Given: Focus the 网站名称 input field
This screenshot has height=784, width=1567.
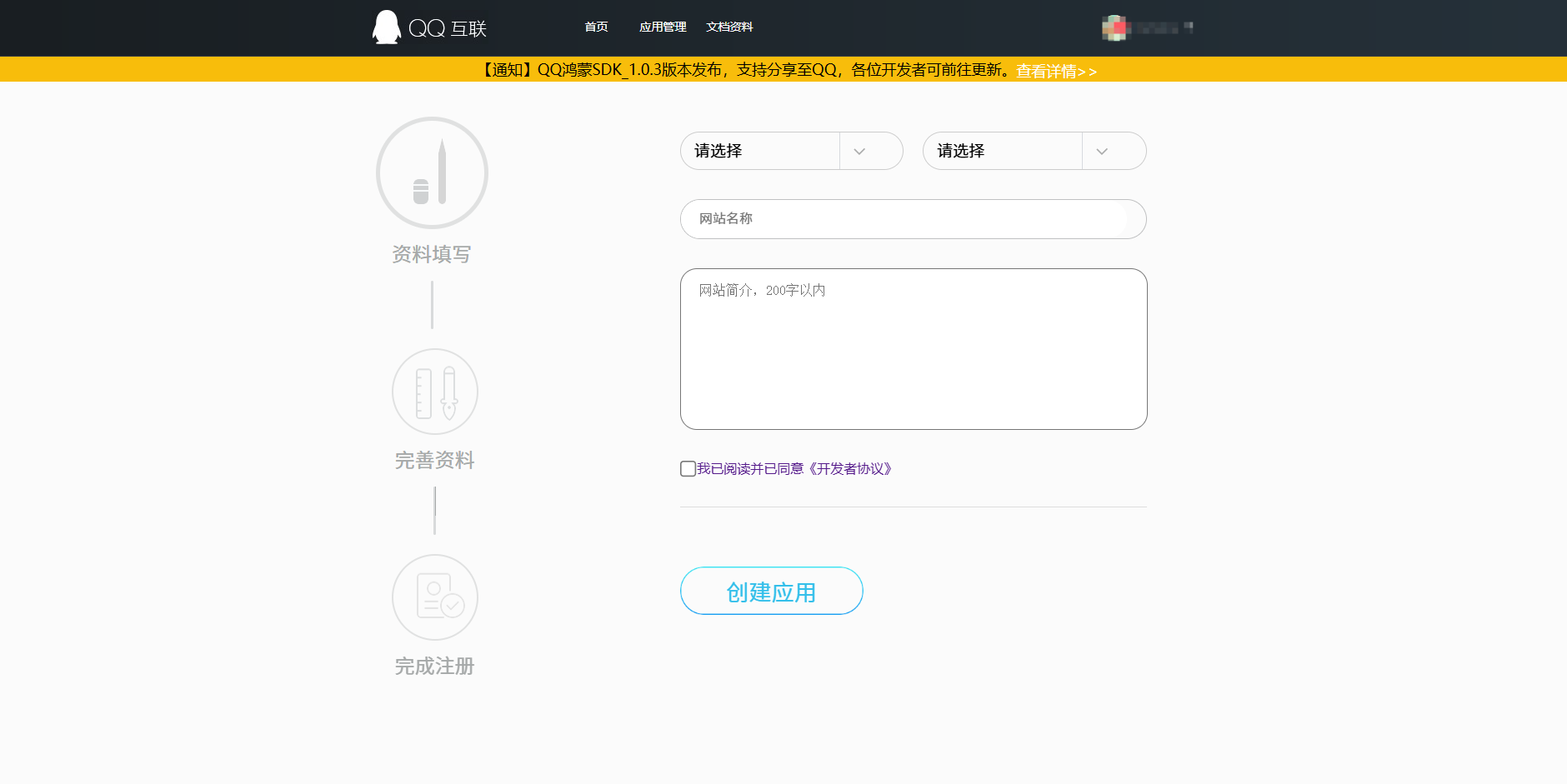Looking at the screenshot, I should pos(913,219).
